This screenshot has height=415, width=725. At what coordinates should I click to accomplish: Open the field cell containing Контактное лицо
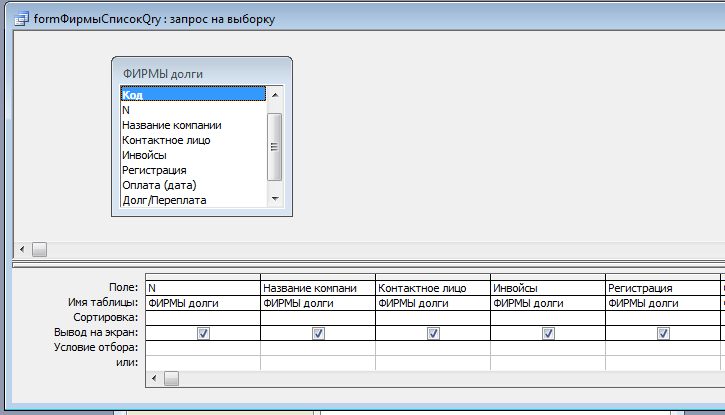[x=432, y=288]
